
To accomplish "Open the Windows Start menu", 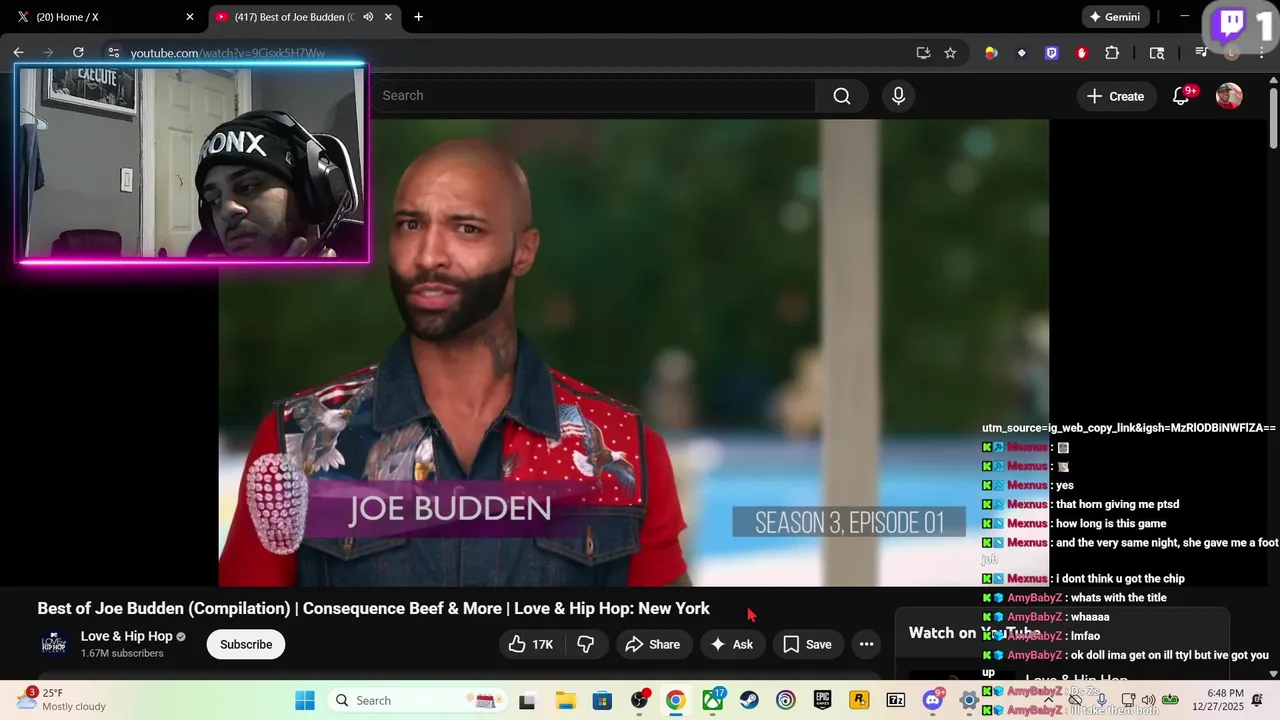I will coord(305,700).
